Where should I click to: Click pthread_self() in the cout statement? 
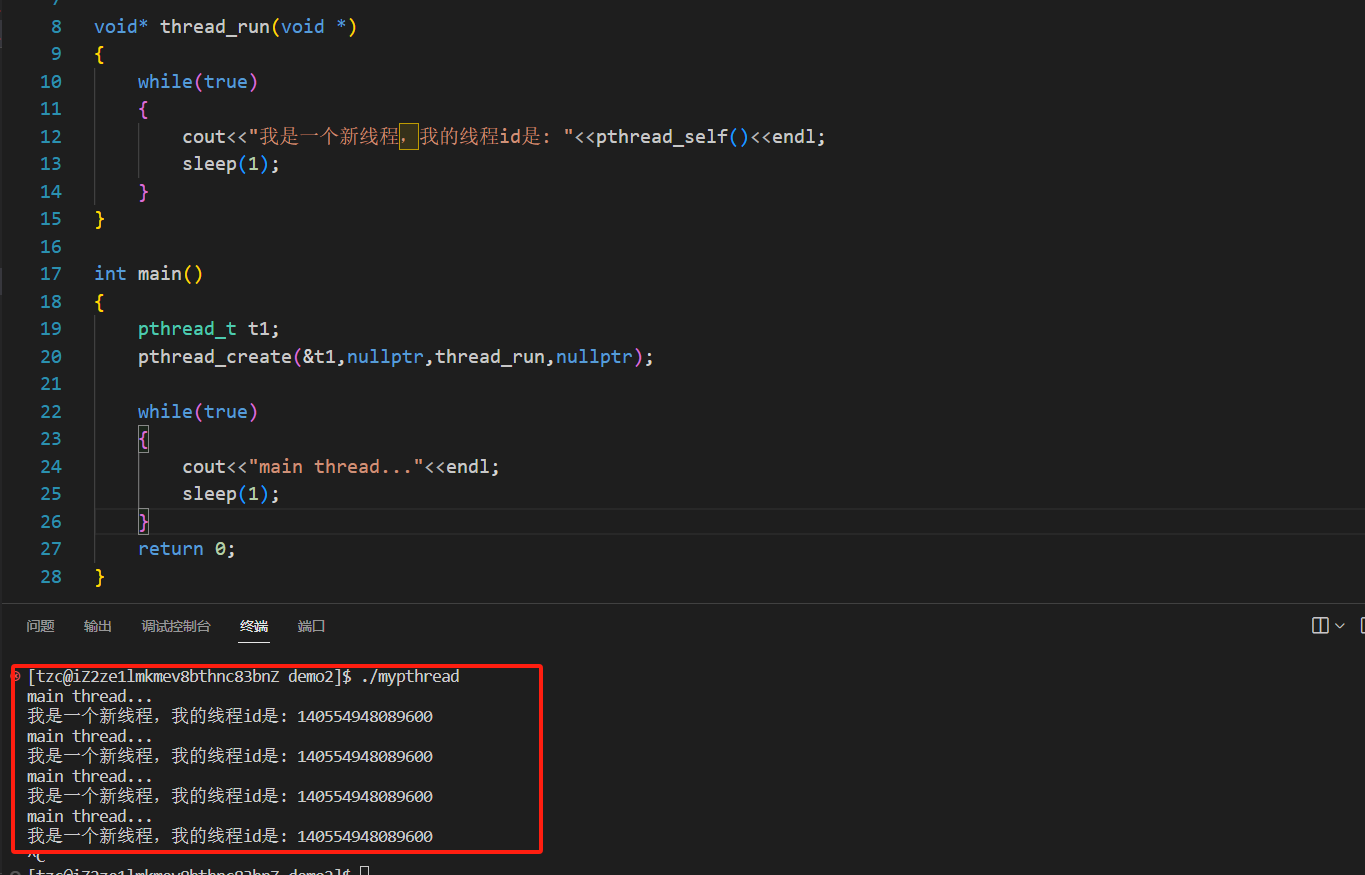point(672,137)
